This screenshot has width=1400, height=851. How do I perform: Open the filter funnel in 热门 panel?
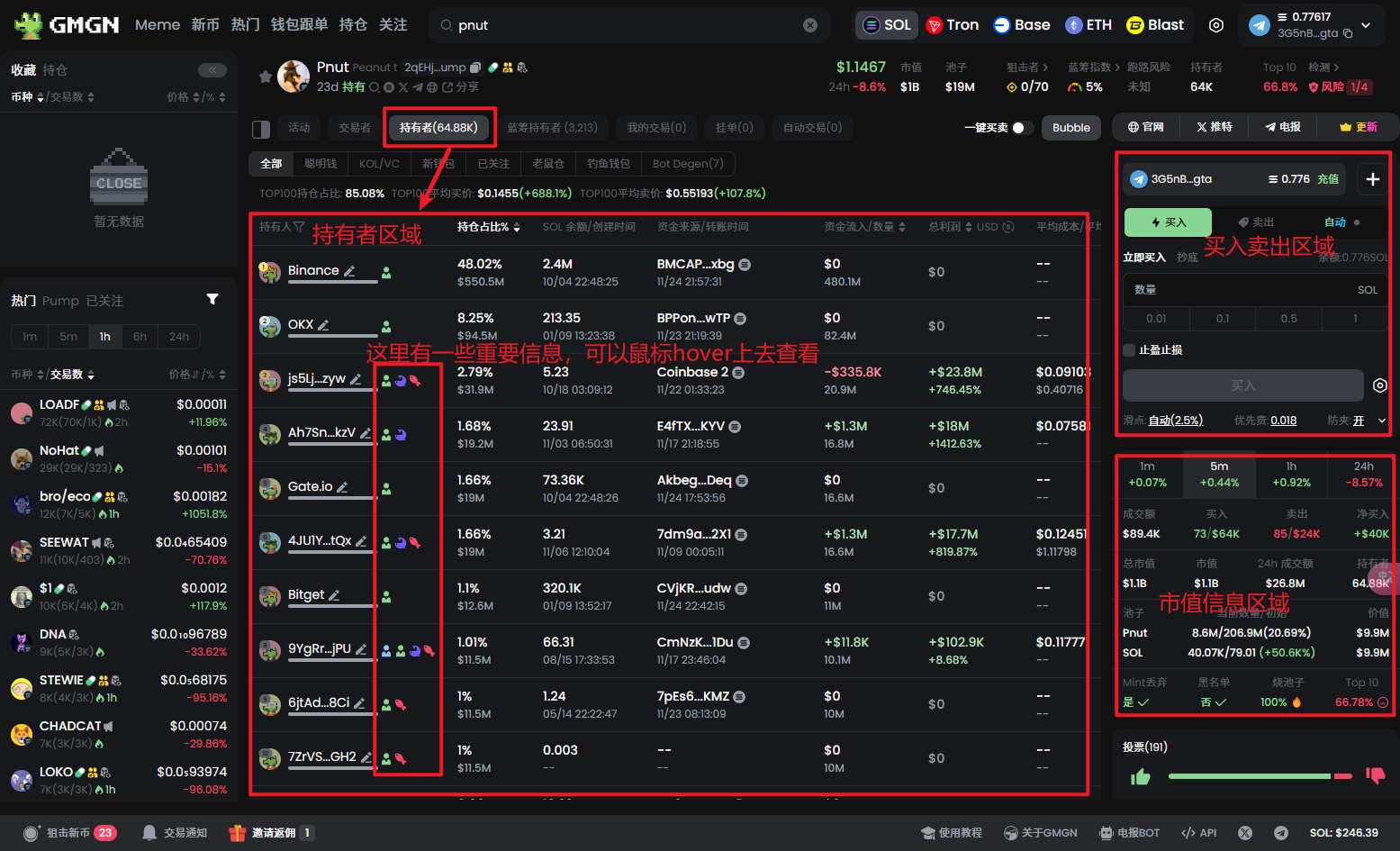[212, 299]
